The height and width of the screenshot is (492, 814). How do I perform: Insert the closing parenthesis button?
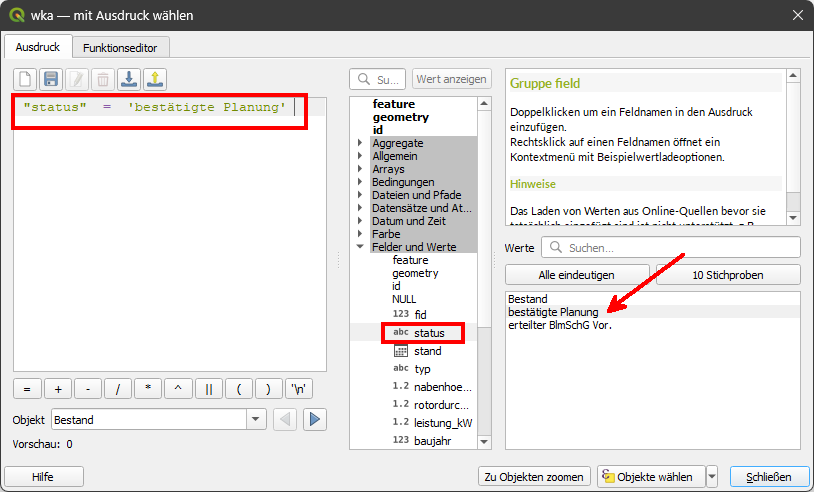tap(268, 389)
